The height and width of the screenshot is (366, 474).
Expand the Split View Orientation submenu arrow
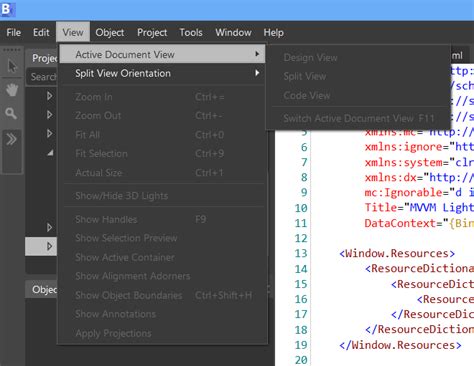pos(257,73)
